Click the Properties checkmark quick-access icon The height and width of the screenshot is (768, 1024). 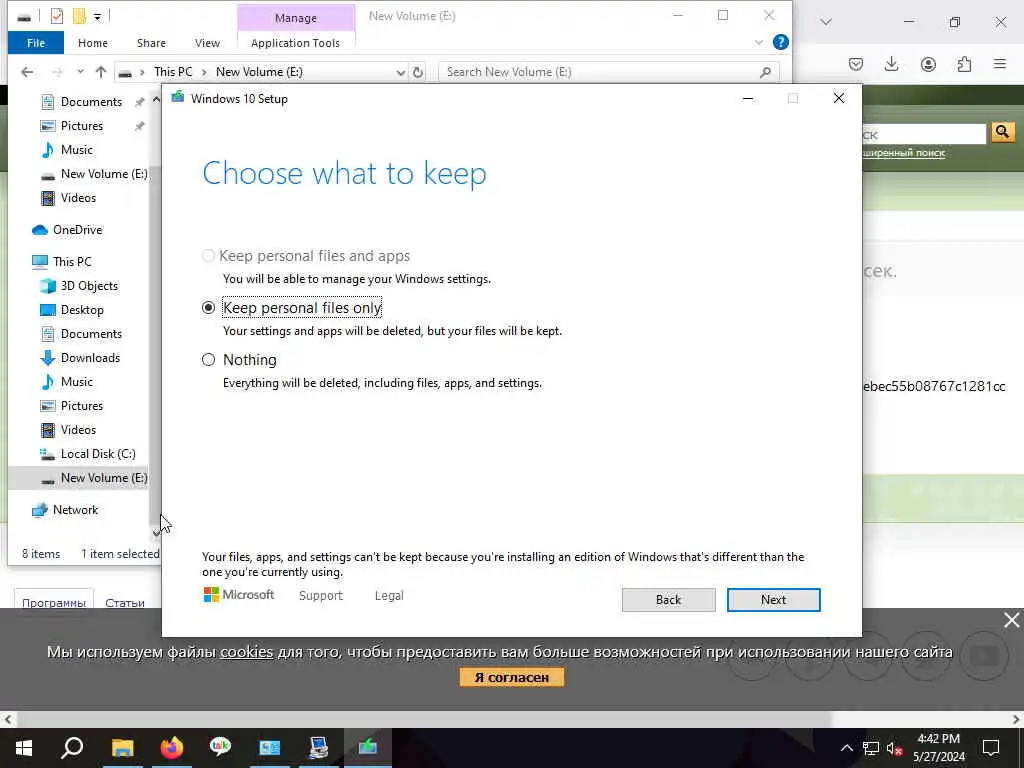click(x=57, y=16)
